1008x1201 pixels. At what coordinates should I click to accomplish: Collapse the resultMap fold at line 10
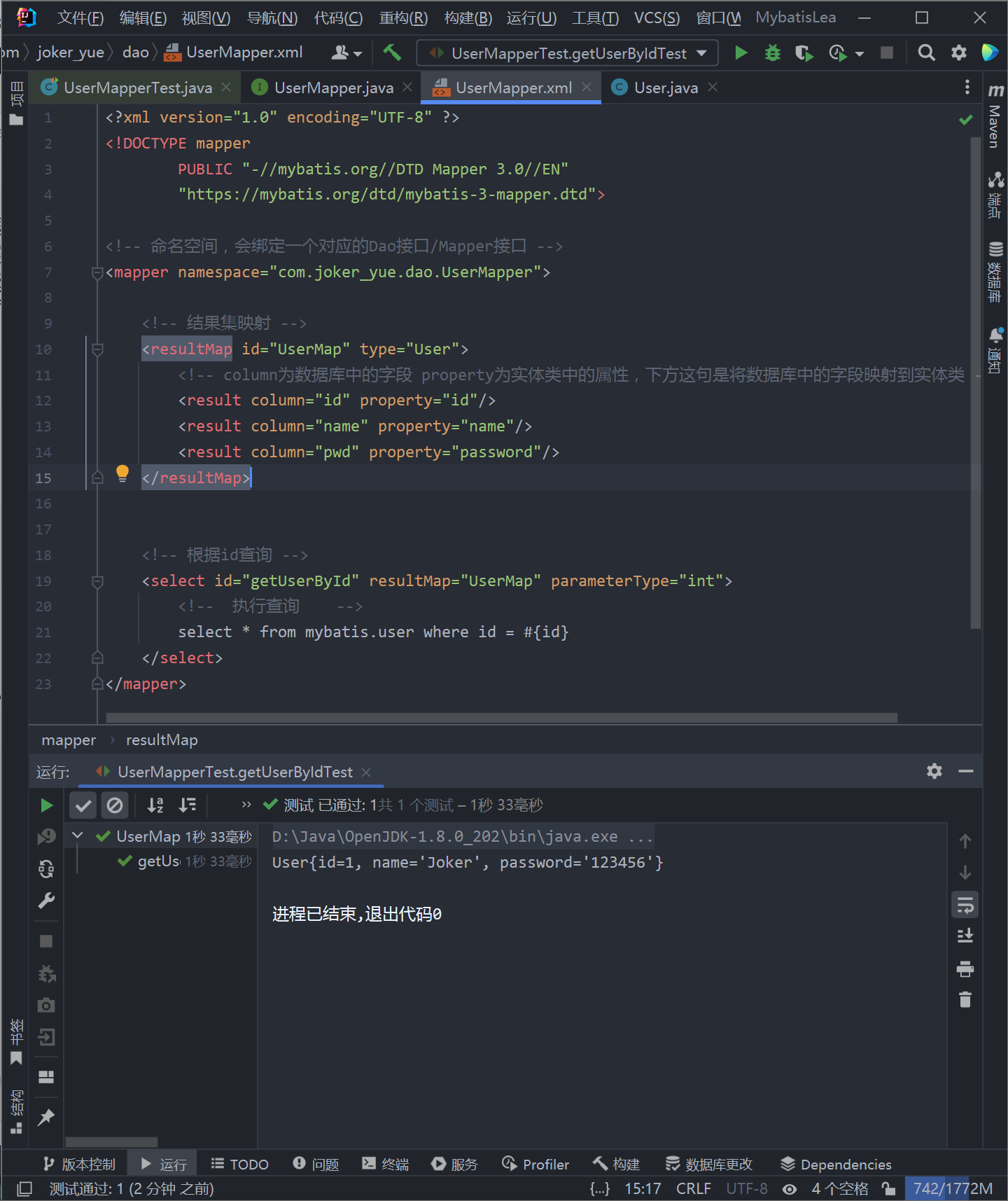tap(98, 349)
